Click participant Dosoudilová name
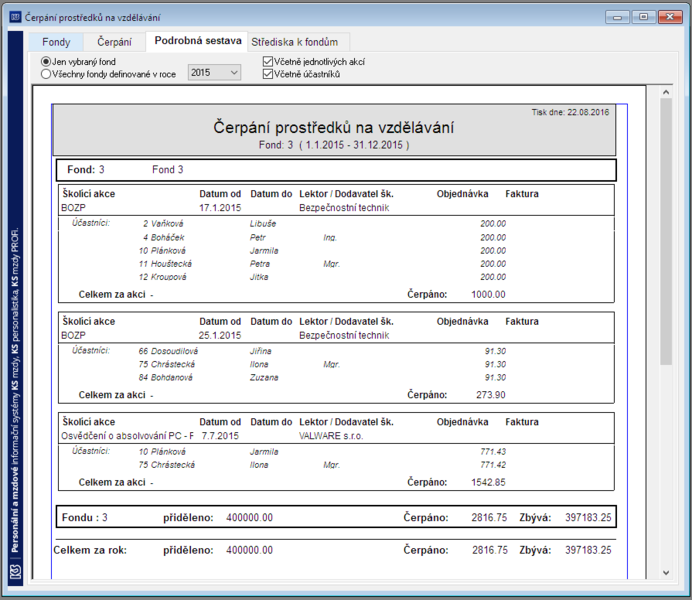 click(x=174, y=351)
